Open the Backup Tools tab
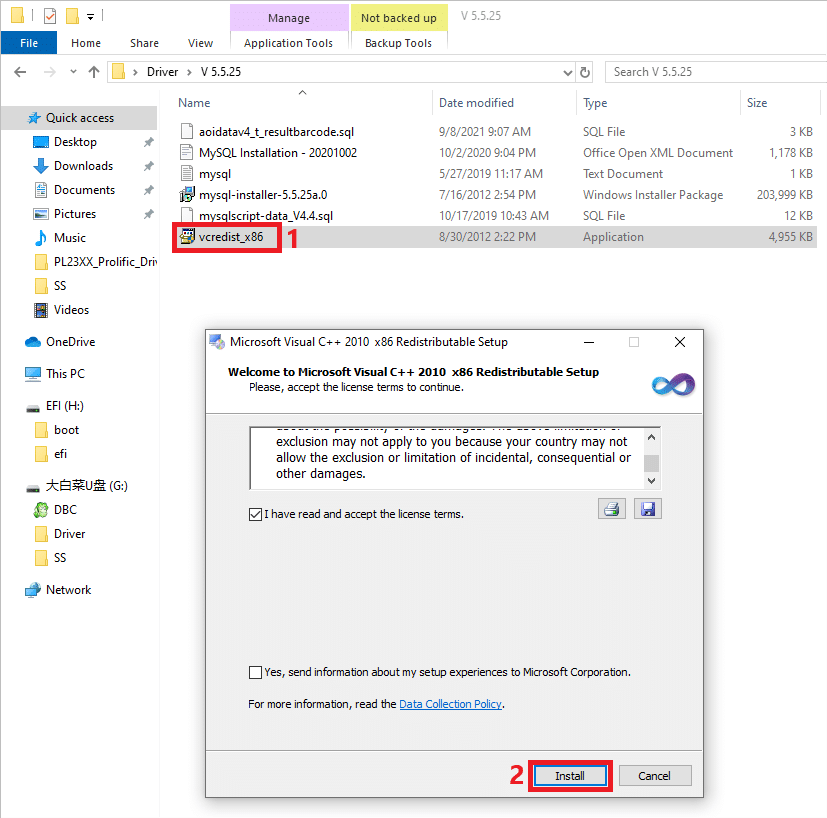This screenshot has width=827, height=818. [x=399, y=43]
